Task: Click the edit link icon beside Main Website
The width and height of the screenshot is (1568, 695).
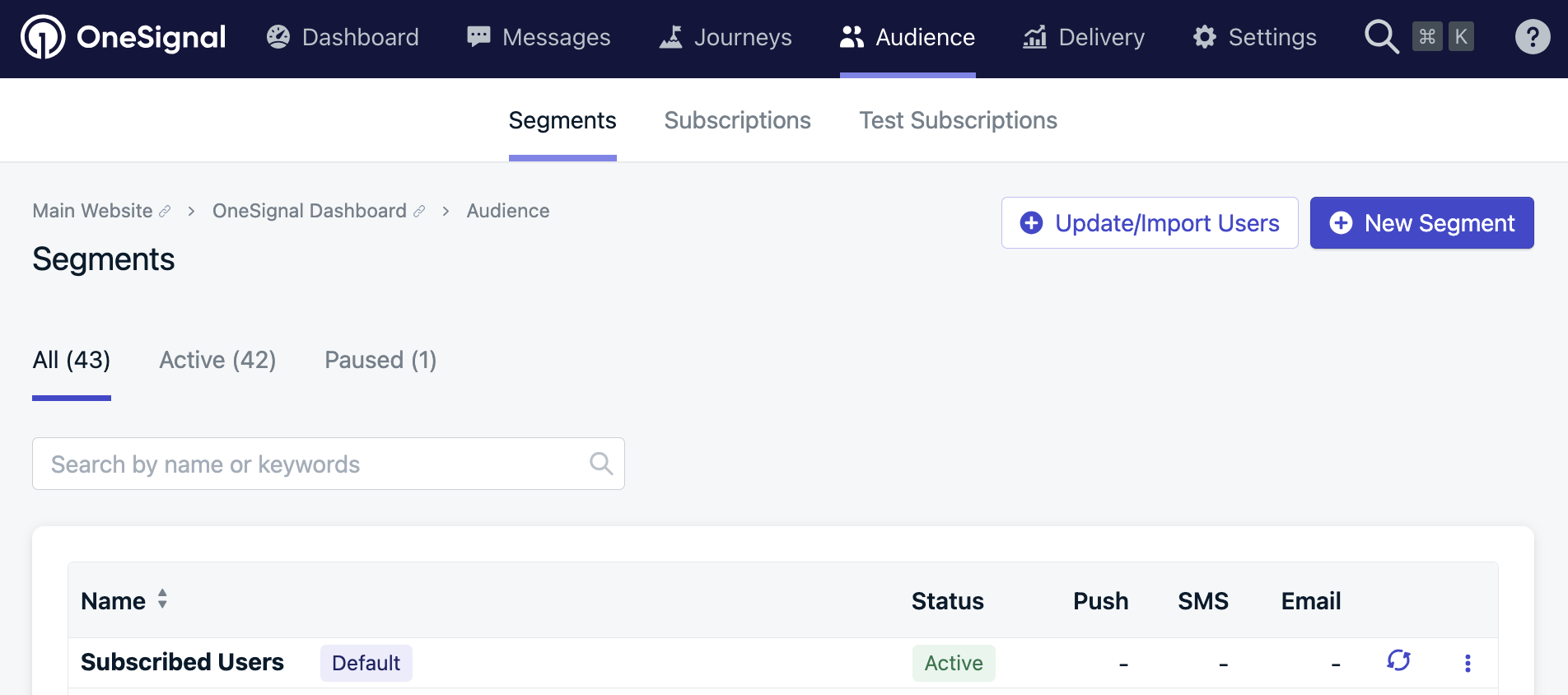Action: pyautogui.click(x=165, y=212)
